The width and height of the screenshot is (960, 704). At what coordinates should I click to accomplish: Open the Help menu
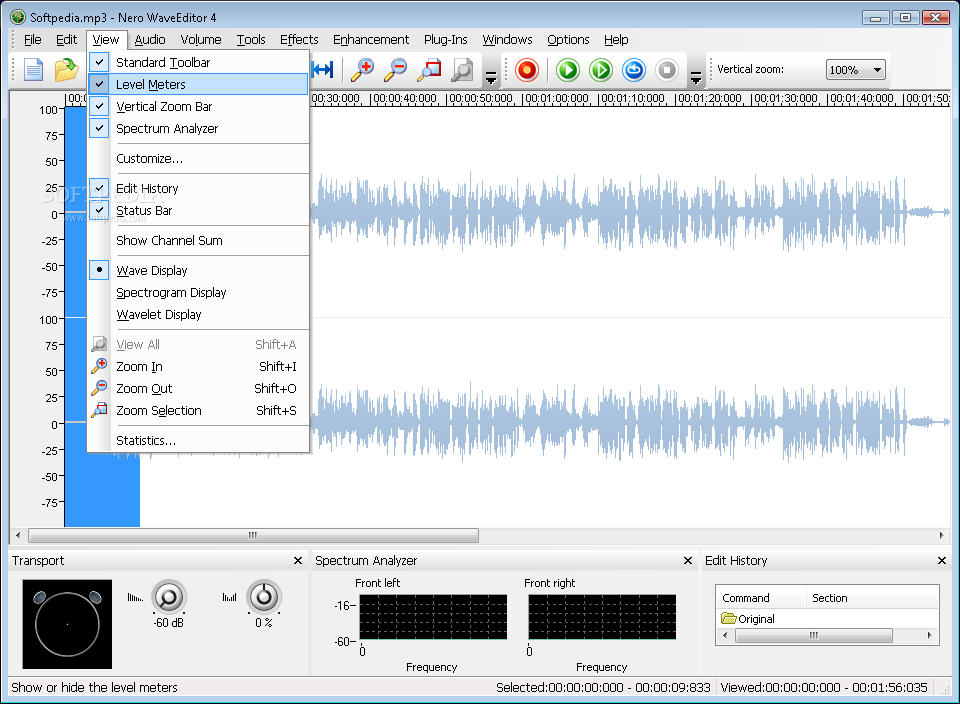(616, 40)
